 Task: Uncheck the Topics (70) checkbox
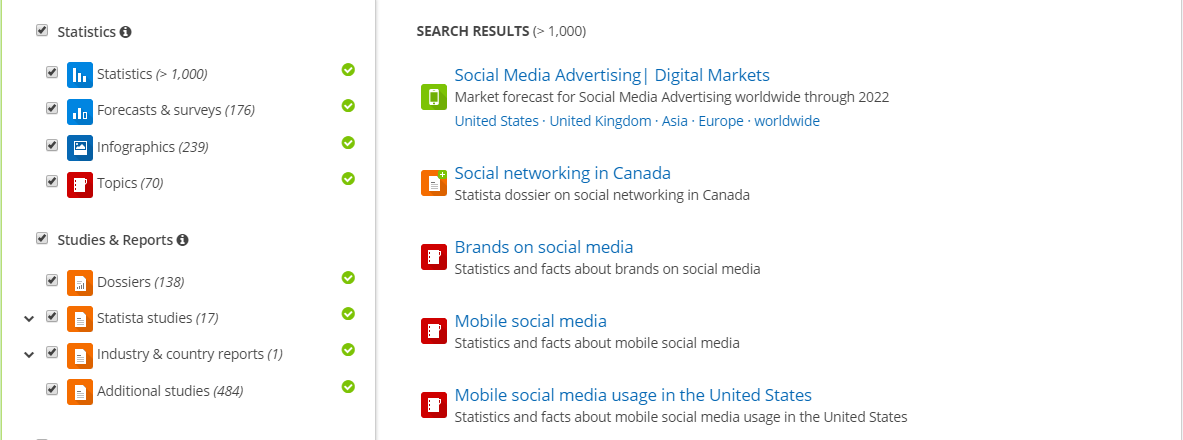click(x=52, y=181)
